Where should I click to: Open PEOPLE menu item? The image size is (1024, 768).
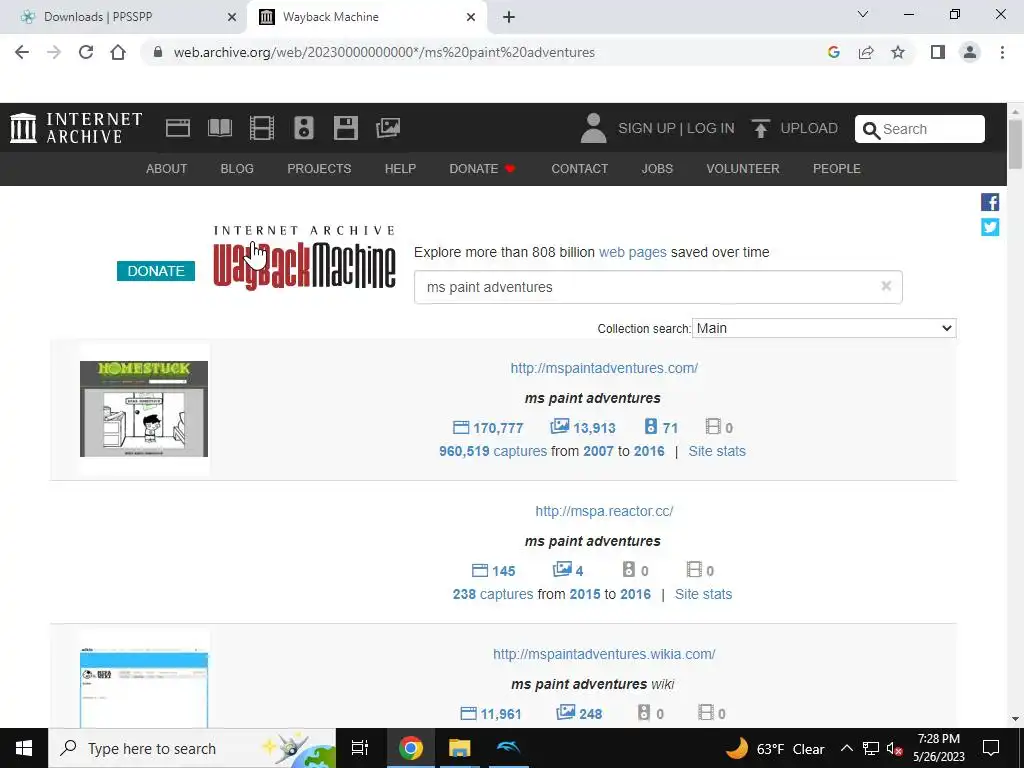[x=837, y=168]
